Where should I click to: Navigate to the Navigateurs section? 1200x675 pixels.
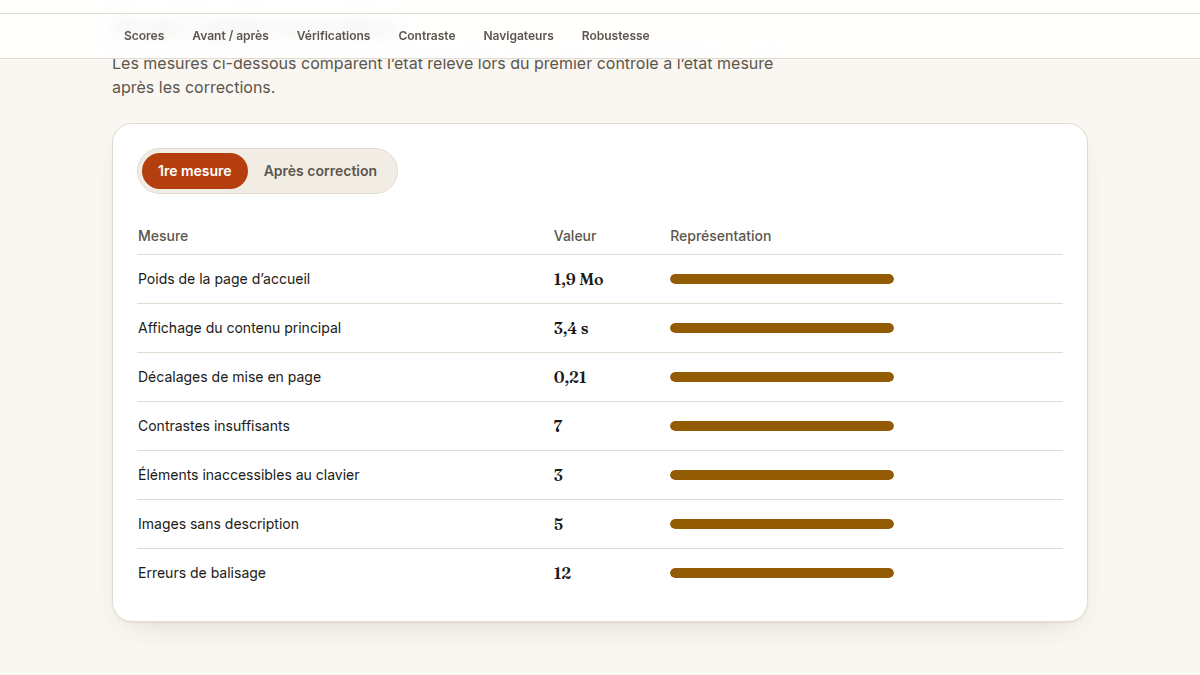coord(518,36)
